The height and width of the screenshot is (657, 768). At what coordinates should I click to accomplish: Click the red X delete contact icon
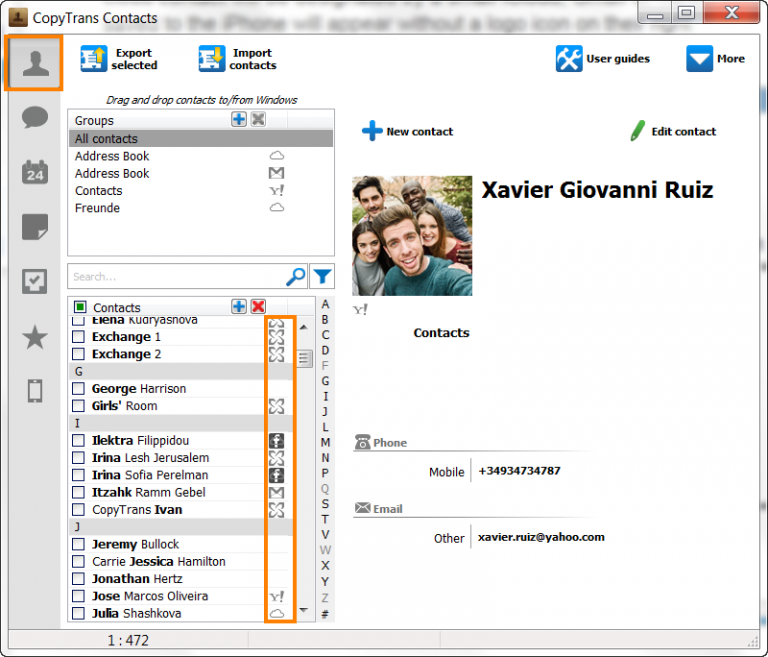click(258, 307)
